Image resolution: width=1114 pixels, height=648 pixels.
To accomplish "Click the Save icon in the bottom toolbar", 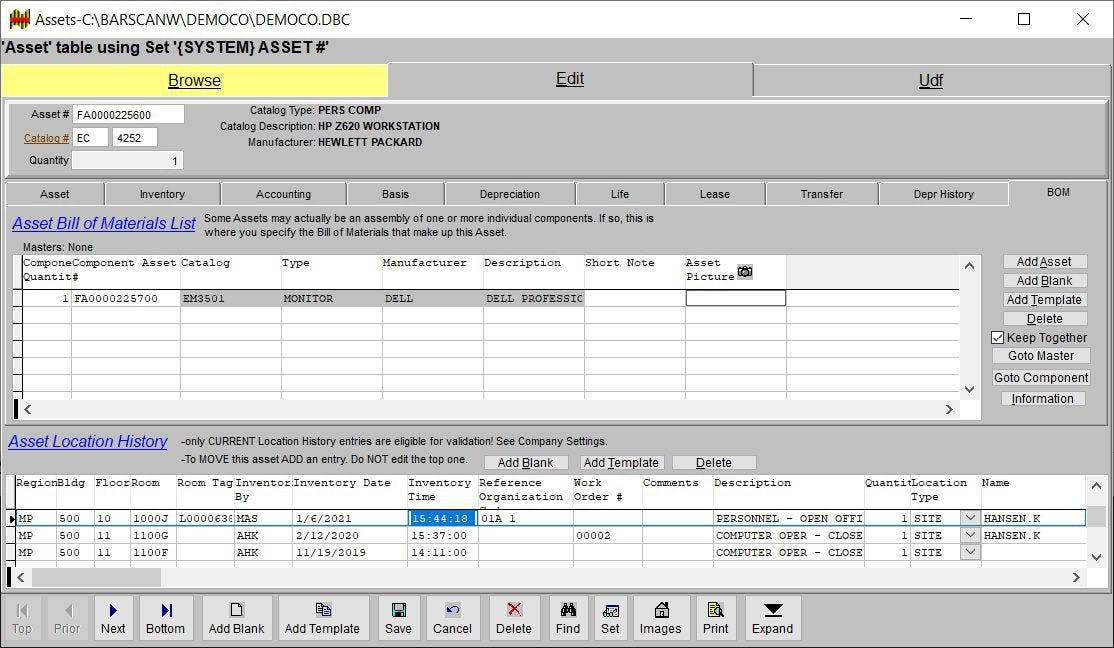I will point(398,617).
